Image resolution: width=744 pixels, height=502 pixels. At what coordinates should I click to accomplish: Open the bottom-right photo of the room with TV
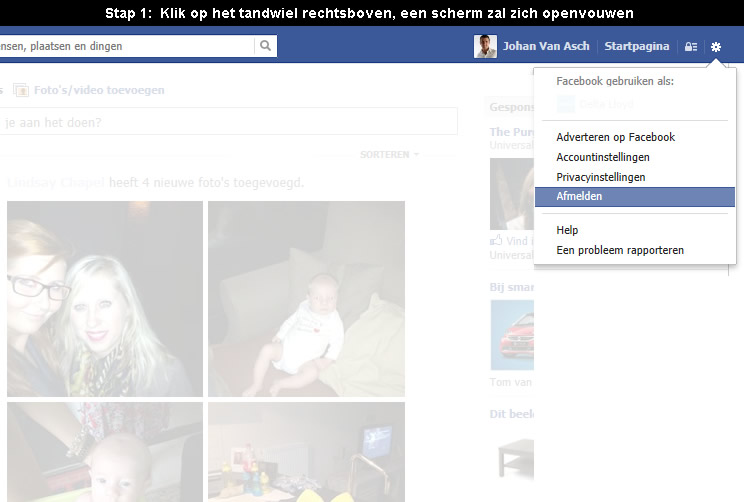point(307,452)
